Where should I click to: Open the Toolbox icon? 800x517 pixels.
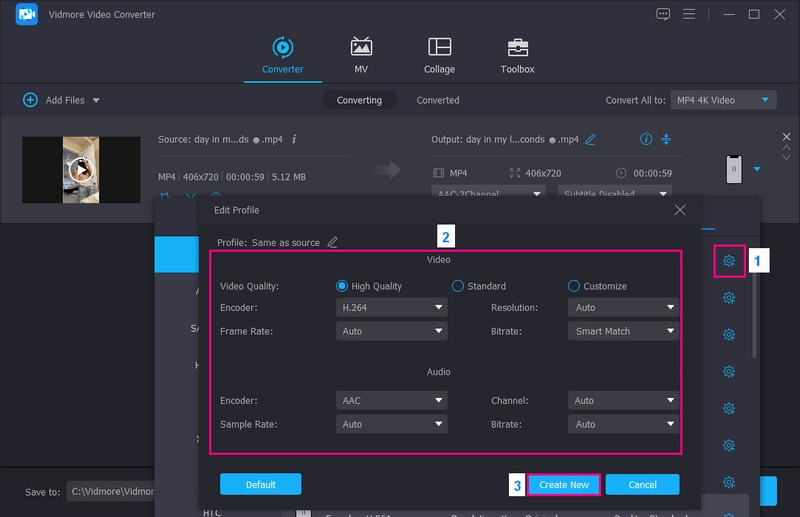(x=517, y=47)
